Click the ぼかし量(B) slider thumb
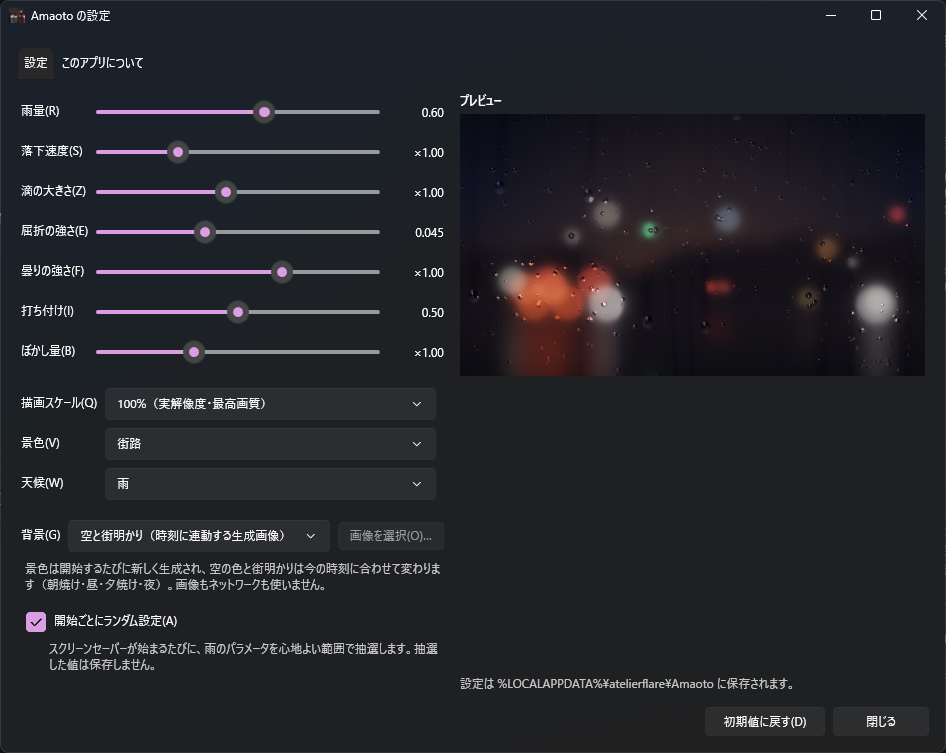This screenshot has height=753, width=946. pos(194,352)
